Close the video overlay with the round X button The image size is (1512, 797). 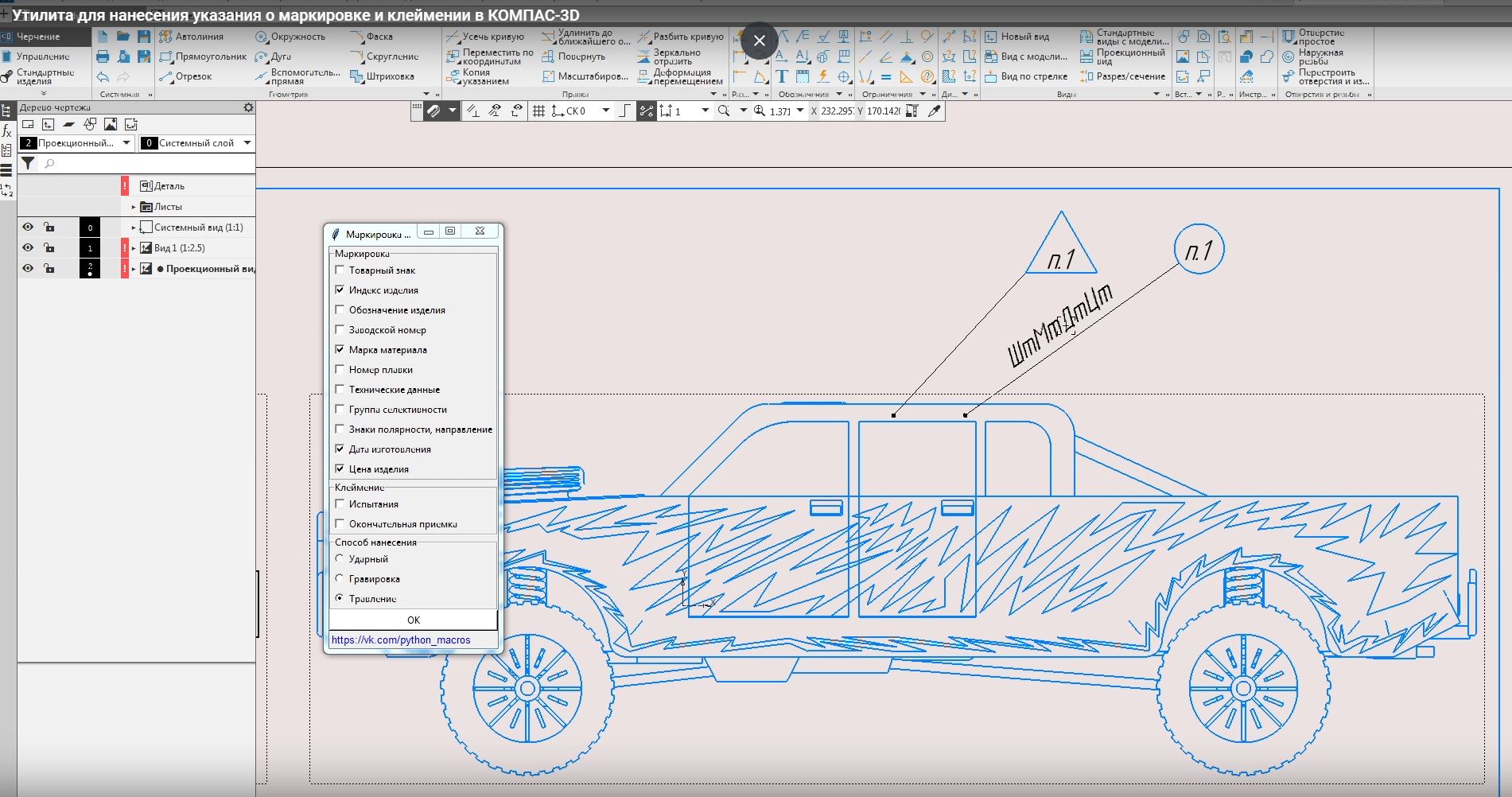[759, 41]
